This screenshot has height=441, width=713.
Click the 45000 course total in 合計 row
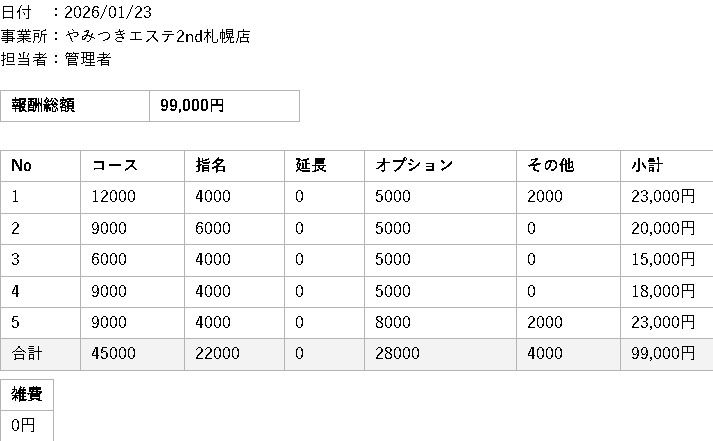pyautogui.click(x=114, y=353)
